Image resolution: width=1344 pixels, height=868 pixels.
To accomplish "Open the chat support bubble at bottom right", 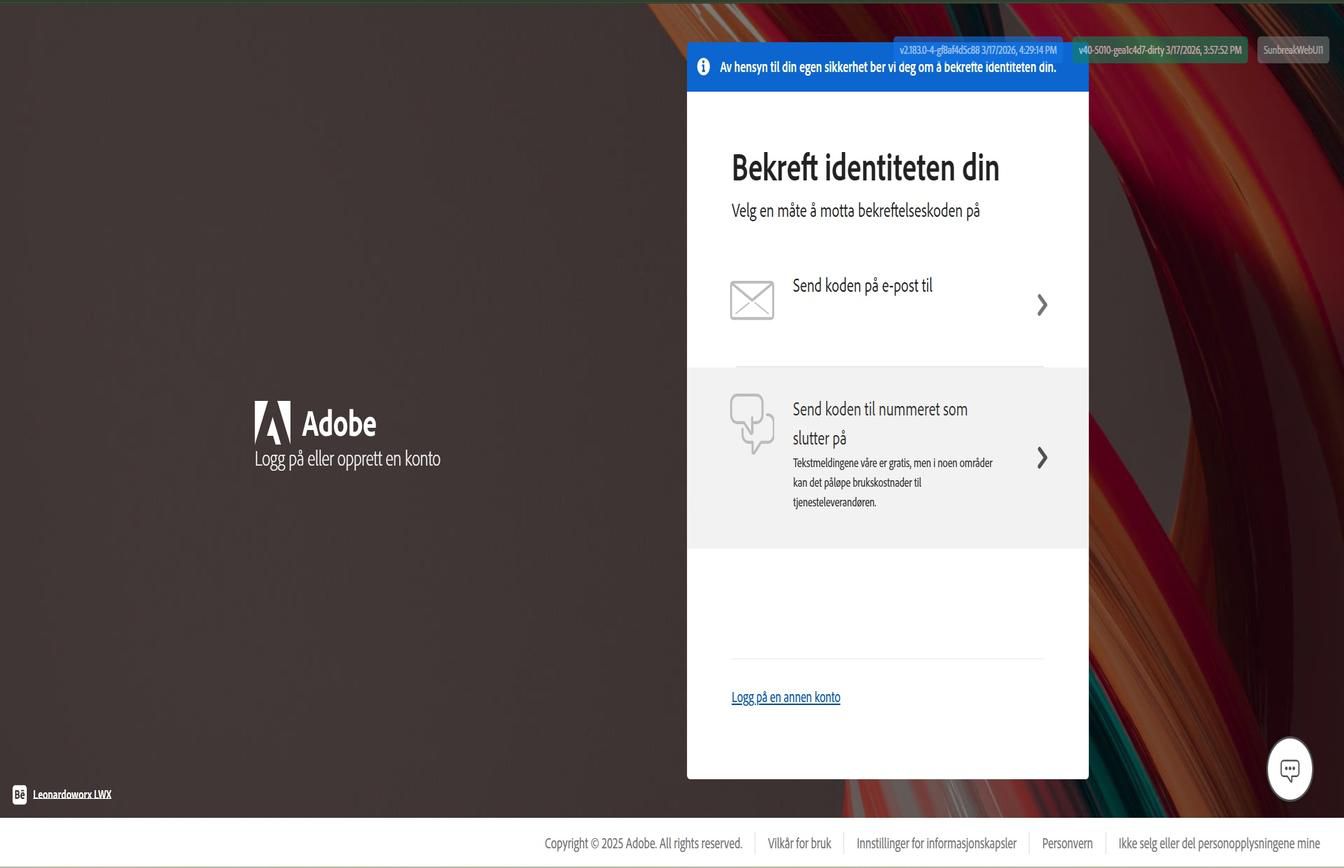I will [1289, 768].
